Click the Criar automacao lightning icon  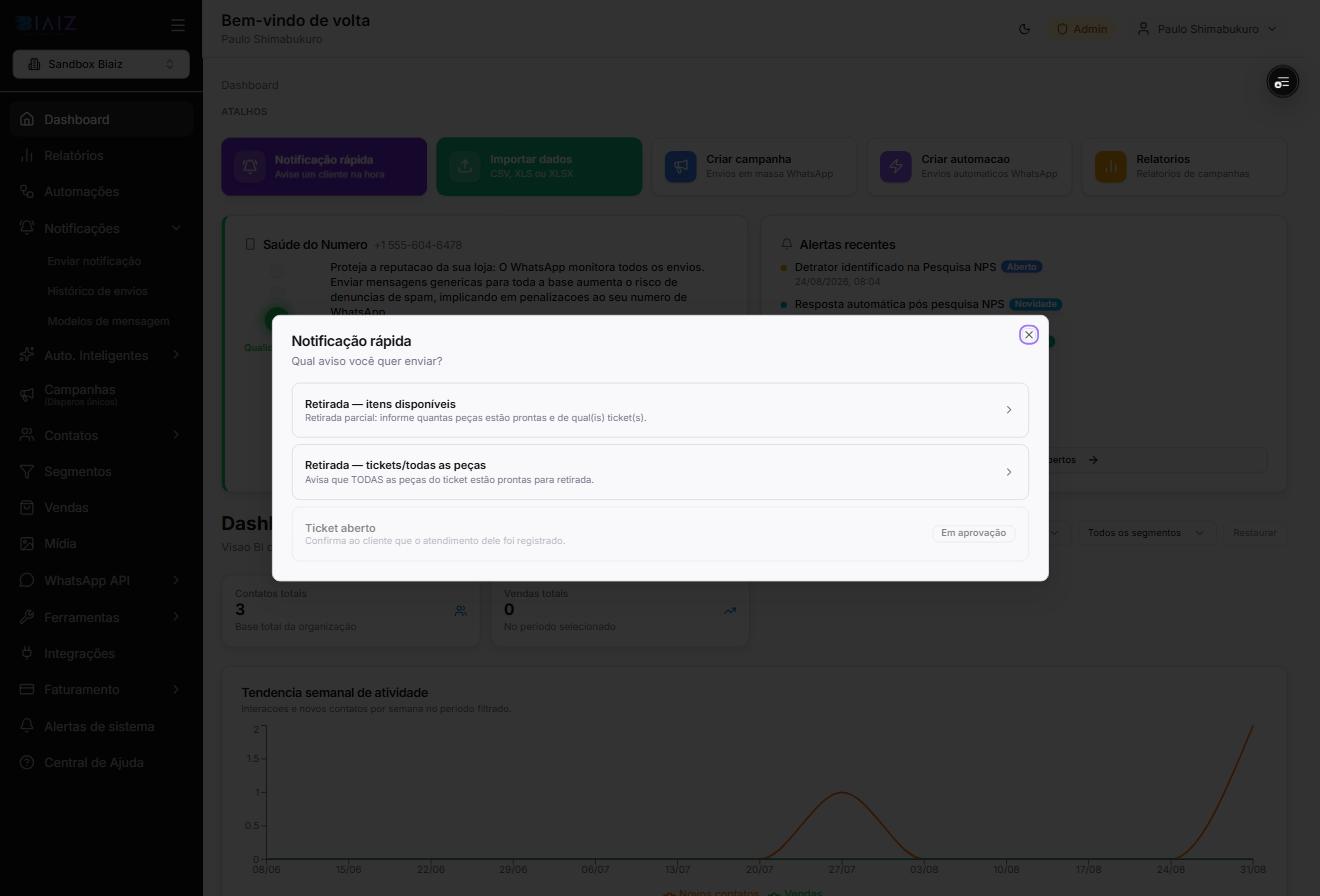pos(895,166)
